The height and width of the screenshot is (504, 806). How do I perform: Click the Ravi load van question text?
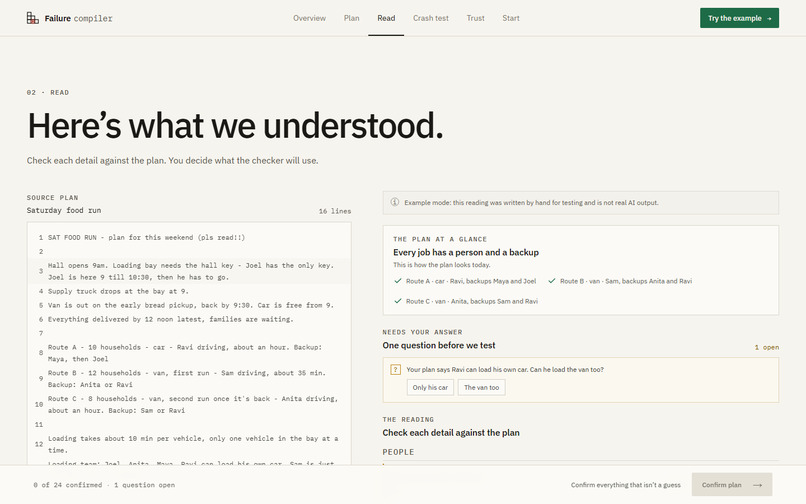(x=505, y=369)
